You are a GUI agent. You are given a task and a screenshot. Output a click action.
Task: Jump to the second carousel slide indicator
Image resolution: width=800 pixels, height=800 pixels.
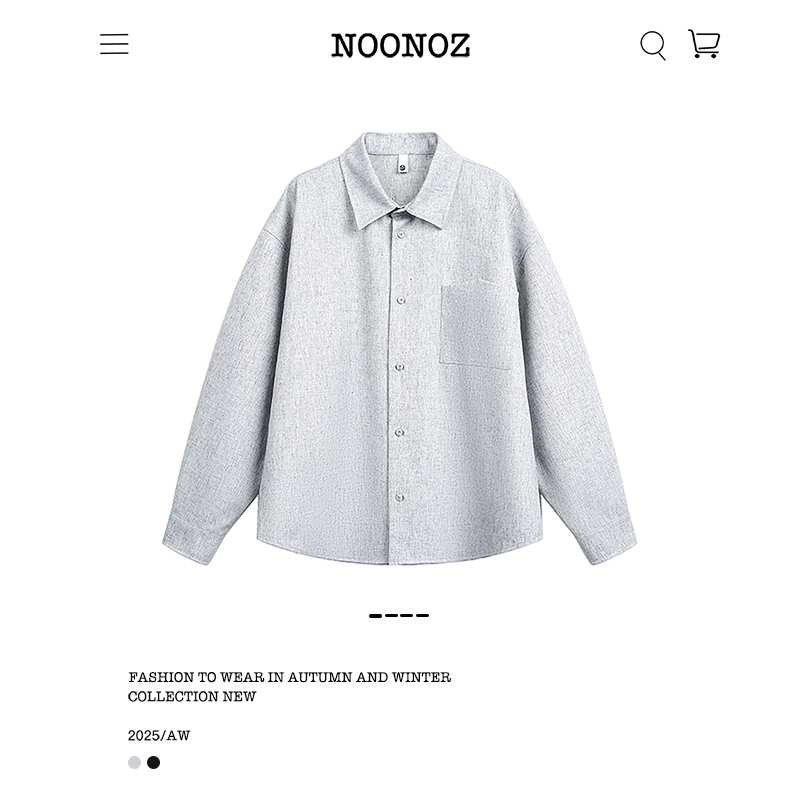[x=391, y=616]
